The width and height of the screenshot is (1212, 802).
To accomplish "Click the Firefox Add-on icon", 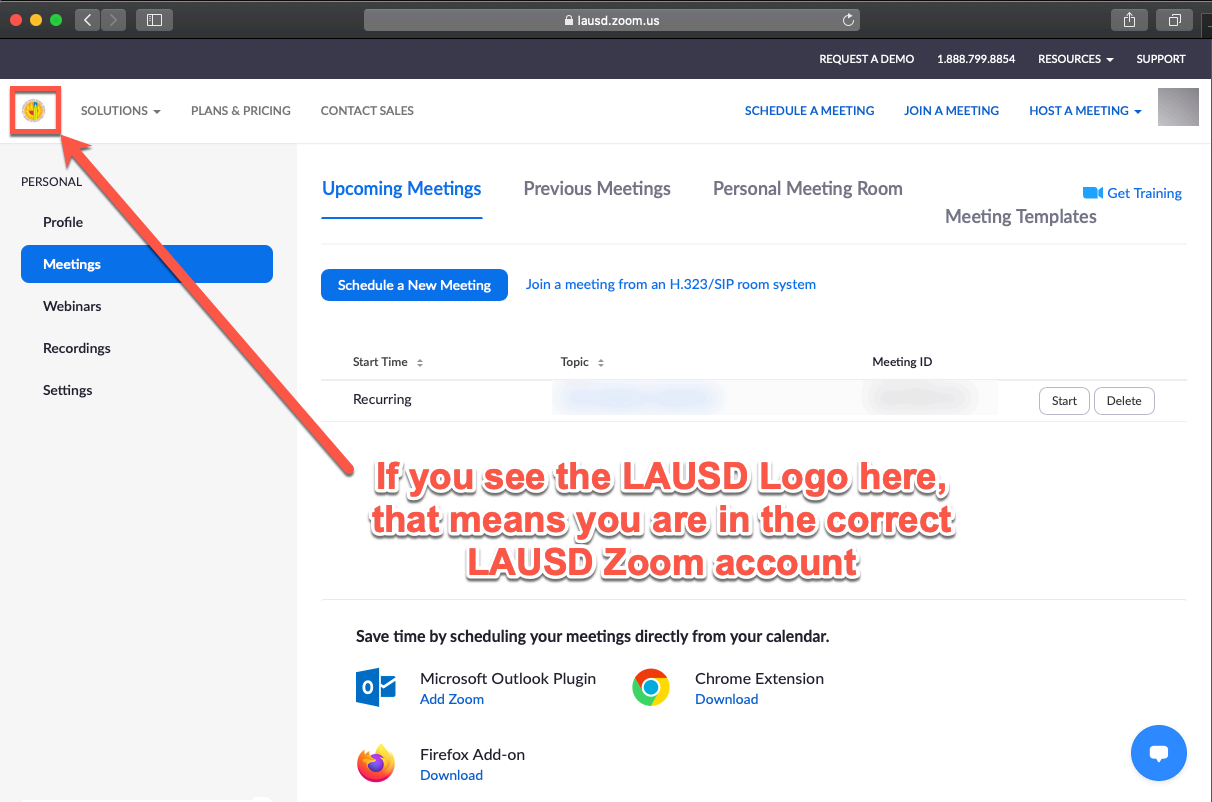I will coord(375,762).
